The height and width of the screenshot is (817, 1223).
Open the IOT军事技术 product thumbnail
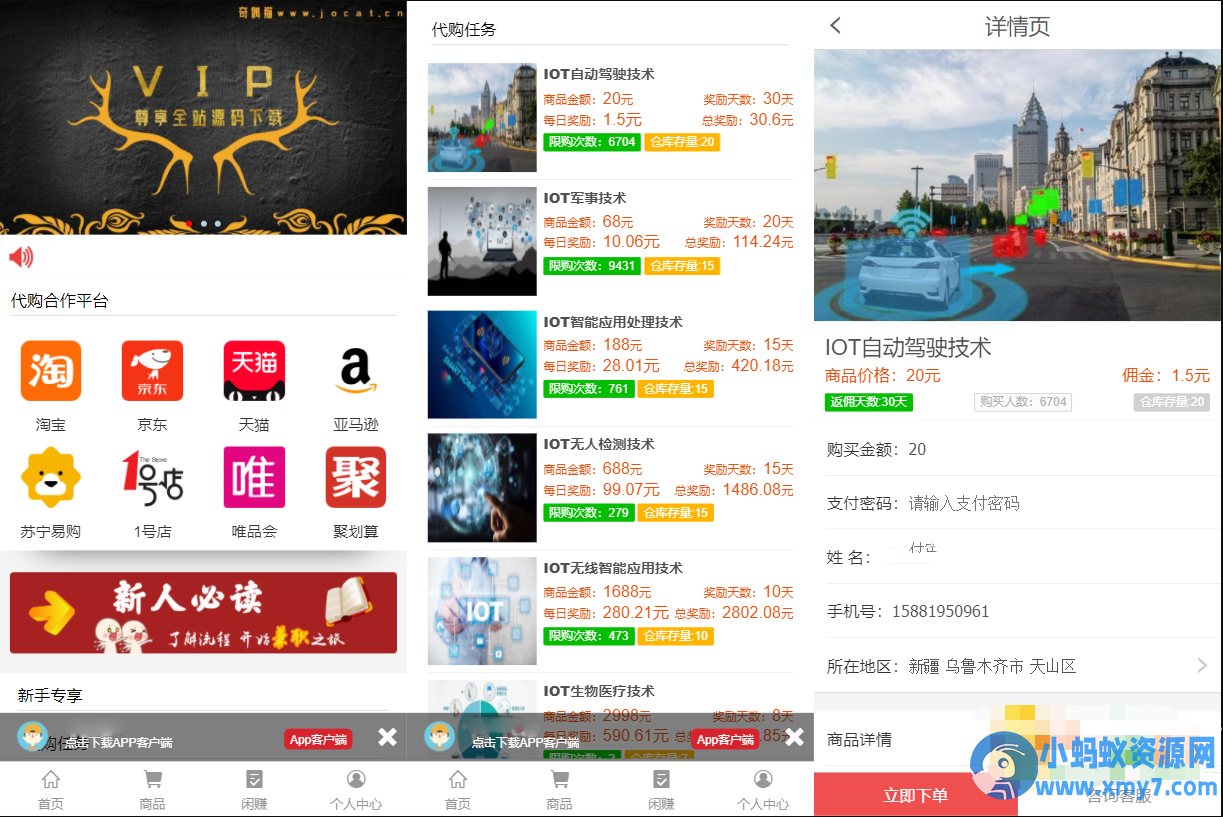[482, 241]
